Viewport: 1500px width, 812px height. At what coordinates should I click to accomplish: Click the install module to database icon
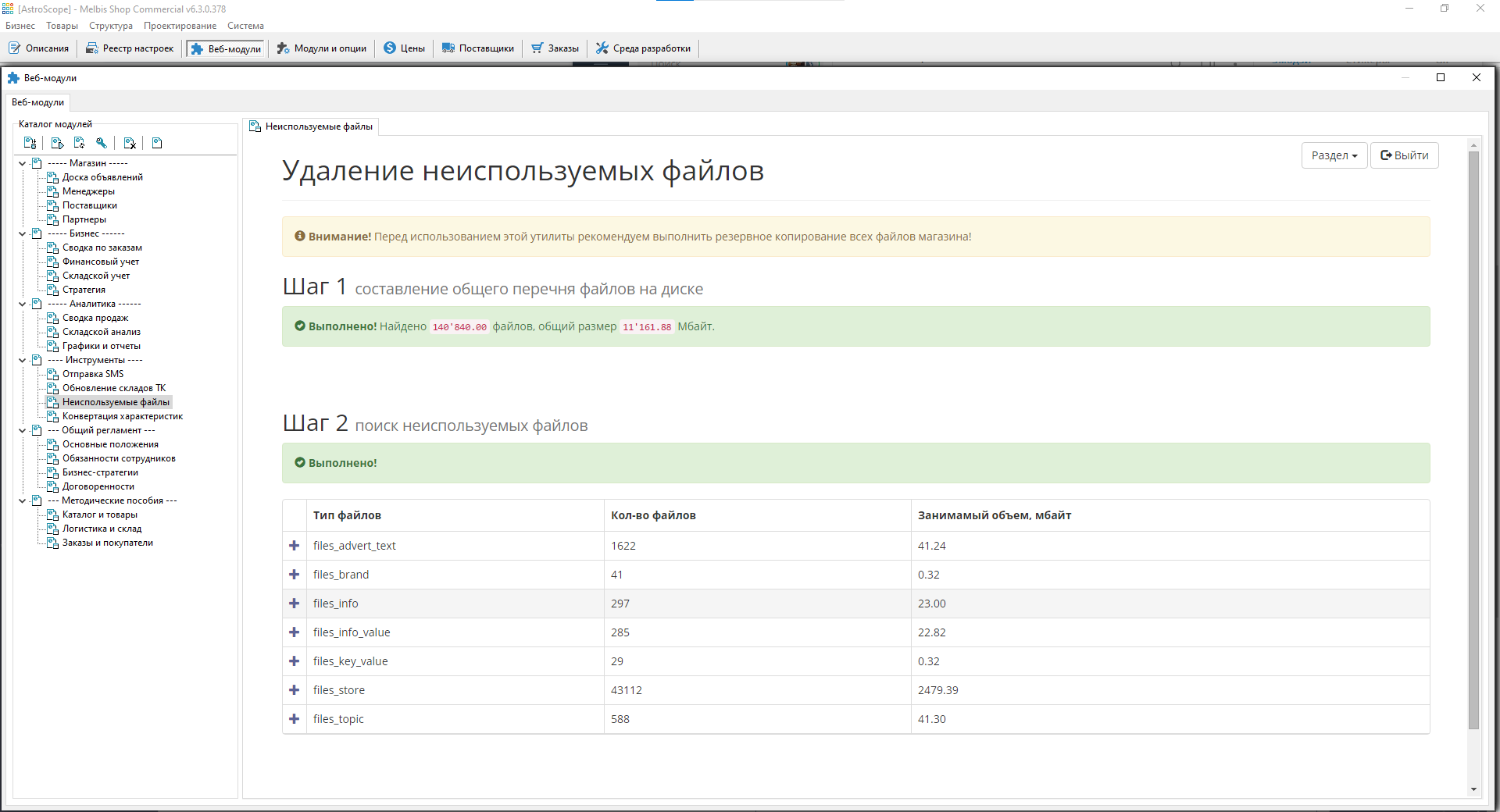pos(30,143)
